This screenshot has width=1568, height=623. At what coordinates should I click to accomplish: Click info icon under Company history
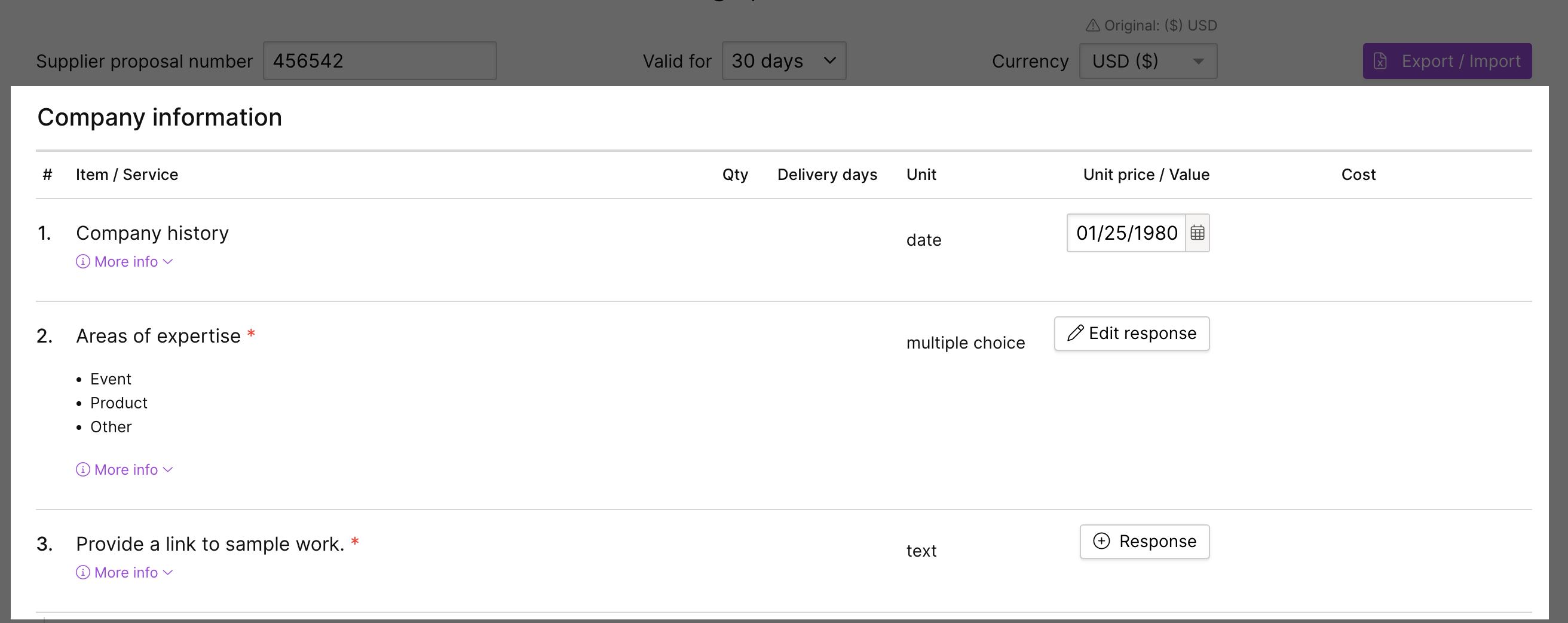(83, 261)
